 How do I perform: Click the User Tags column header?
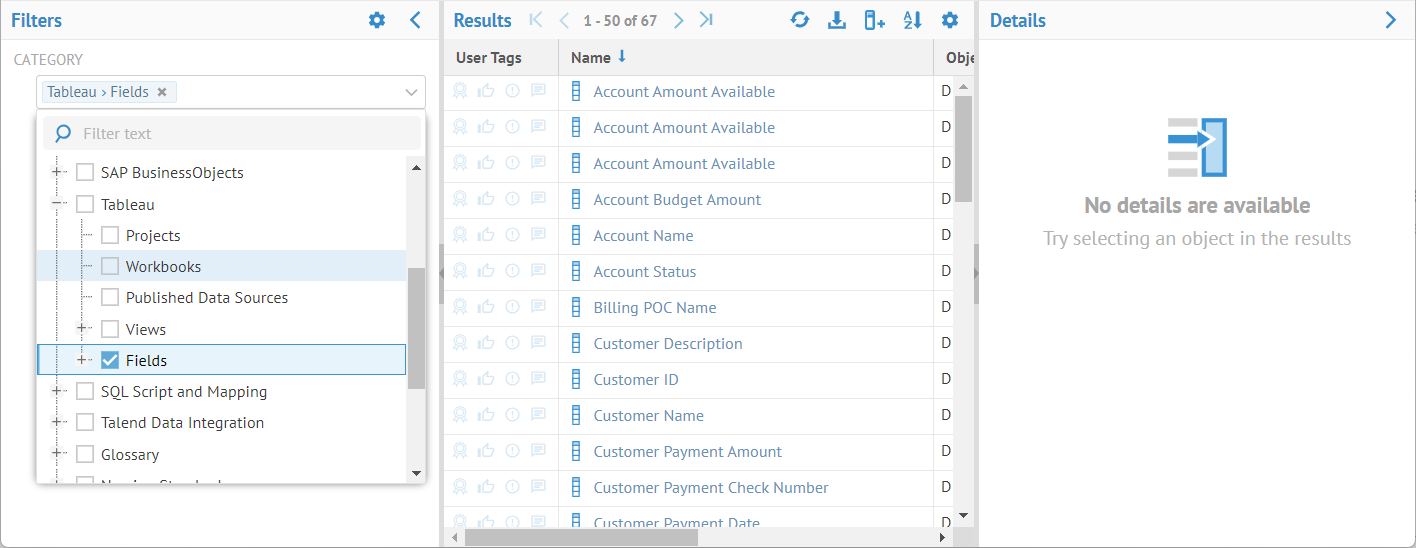coord(489,58)
